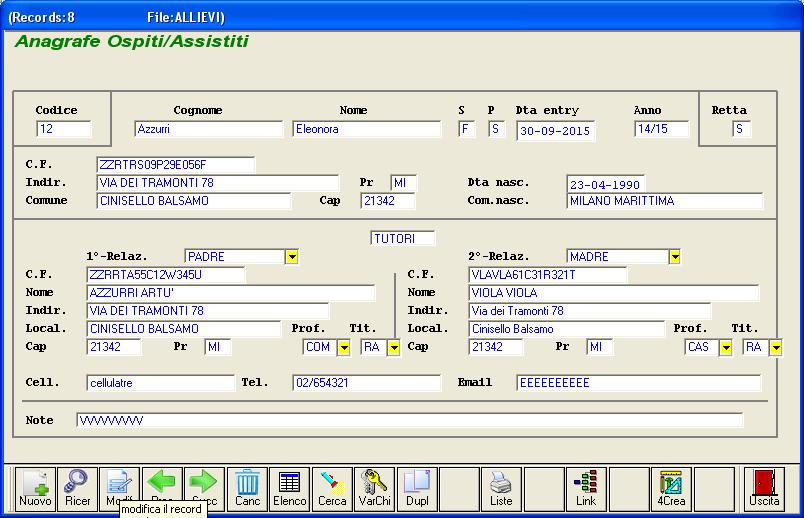This screenshot has height=518, width=804.
Task: Open the 4Crea ruler and pencil icon
Action: point(671,489)
